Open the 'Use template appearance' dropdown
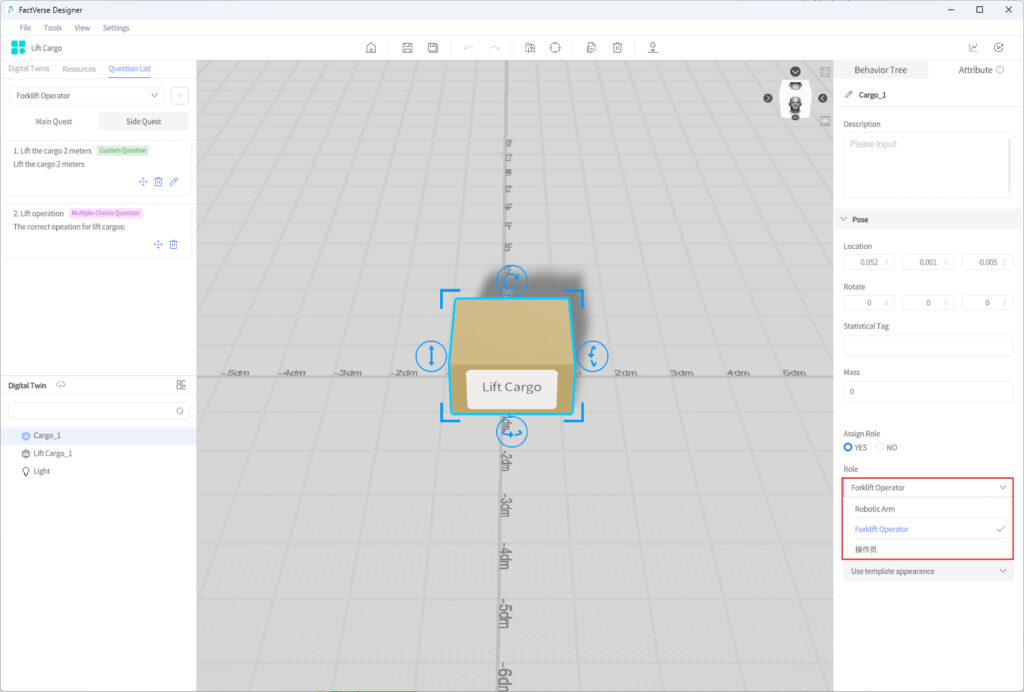The height and width of the screenshot is (692, 1024). point(928,571)
